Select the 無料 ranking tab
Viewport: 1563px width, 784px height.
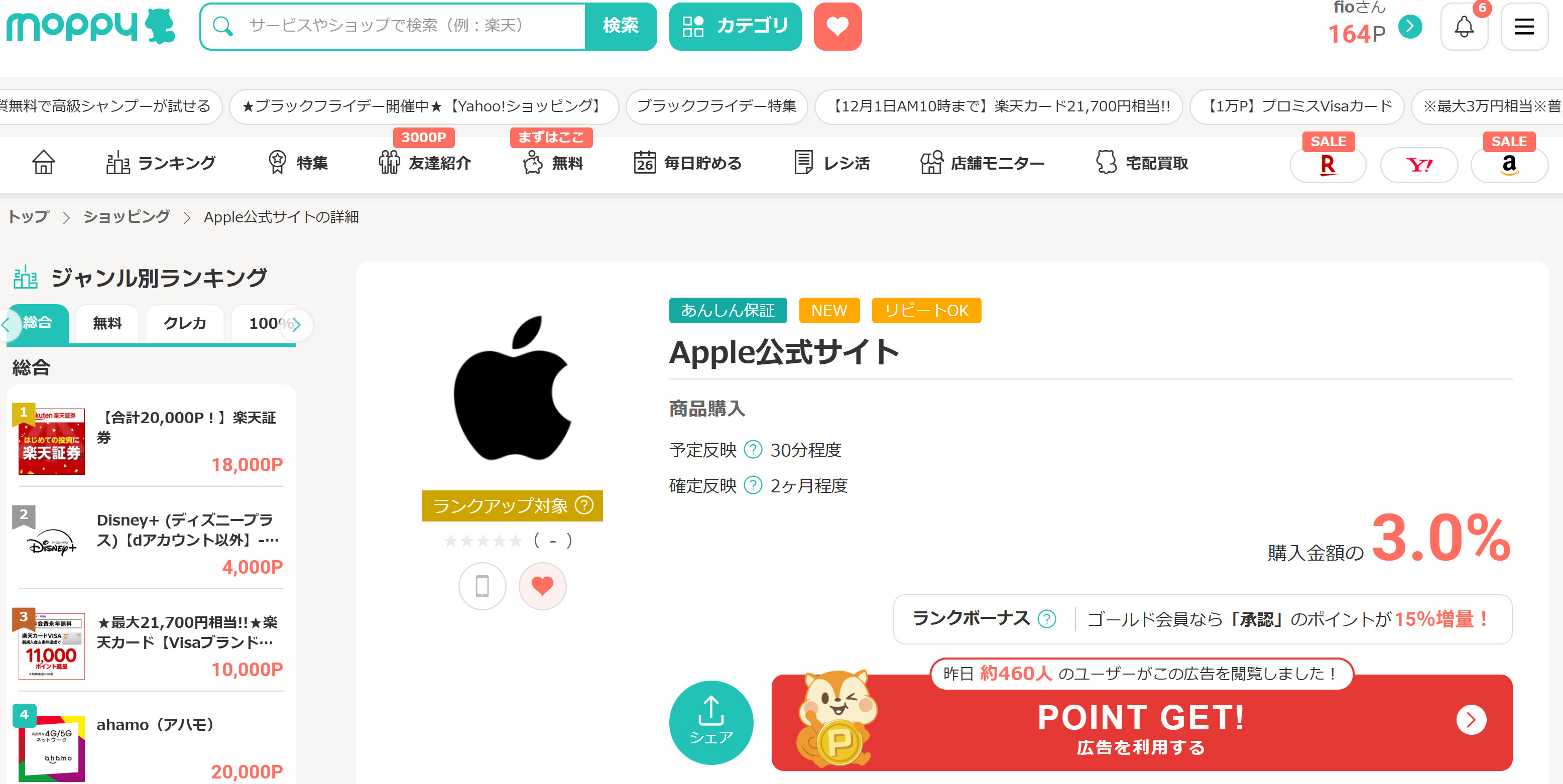(107, 324)
